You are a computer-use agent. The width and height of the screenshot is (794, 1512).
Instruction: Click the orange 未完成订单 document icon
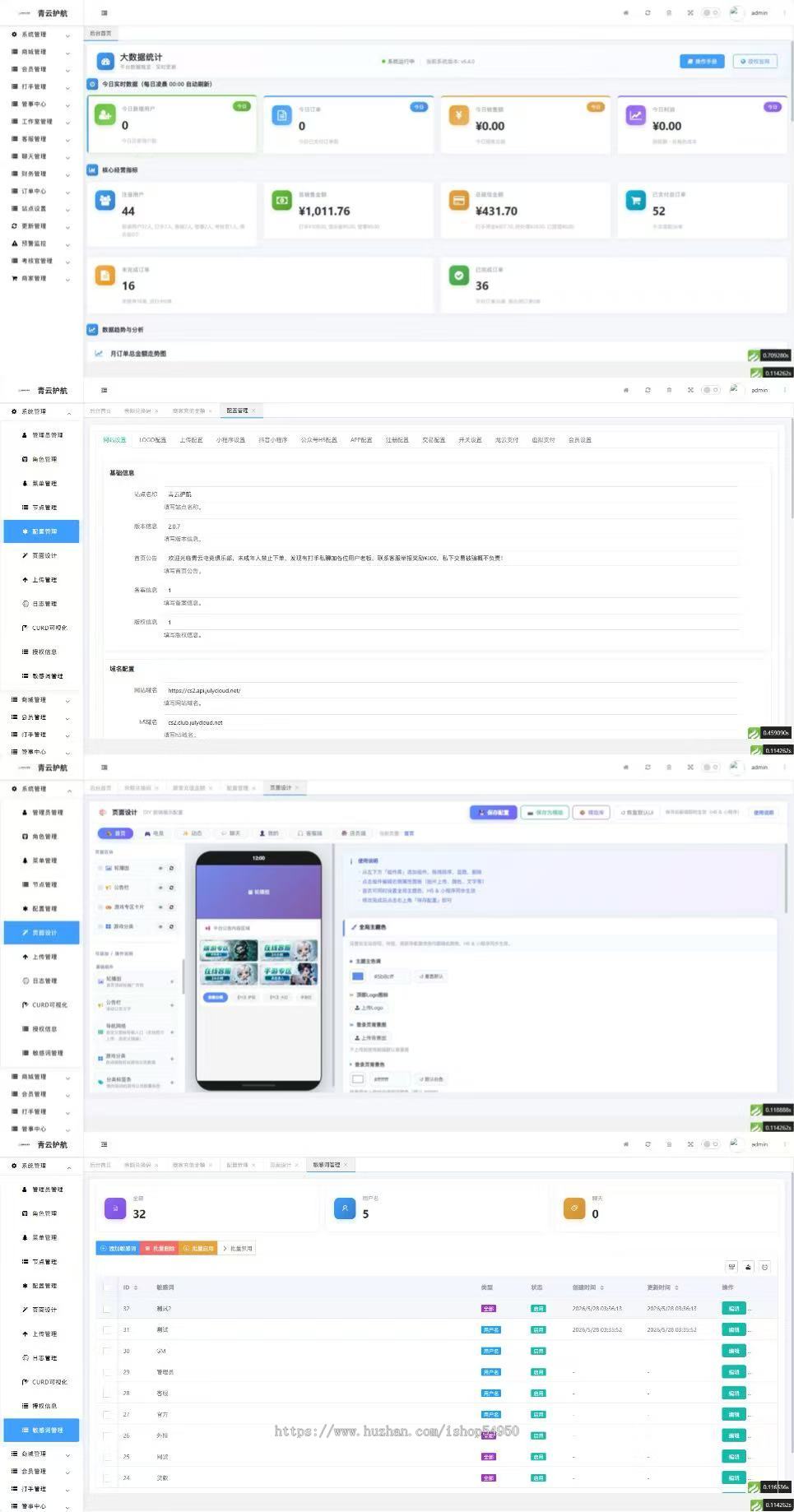(105, 275)
